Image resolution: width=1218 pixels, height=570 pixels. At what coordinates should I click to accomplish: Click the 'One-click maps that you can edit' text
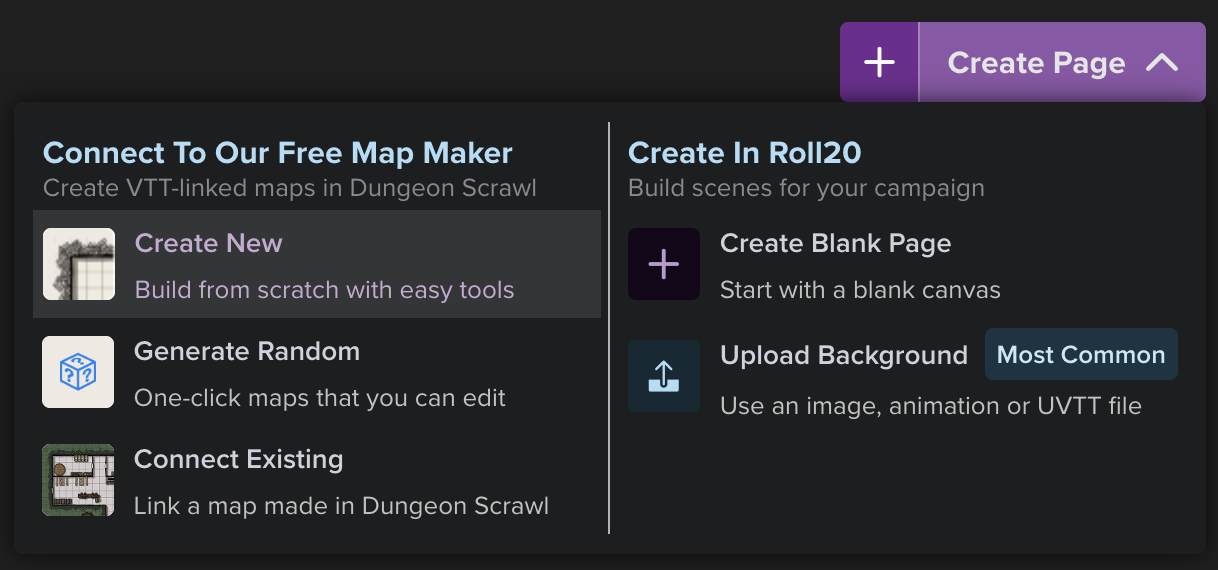[x=320, y=398]
